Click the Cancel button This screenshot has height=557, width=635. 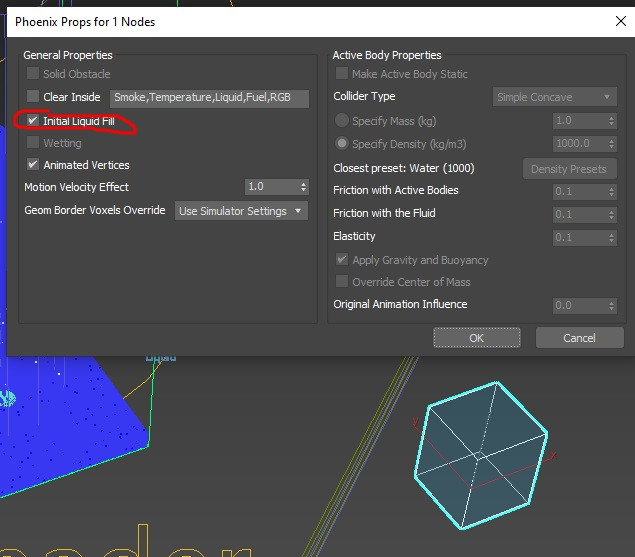click(580, 338)
